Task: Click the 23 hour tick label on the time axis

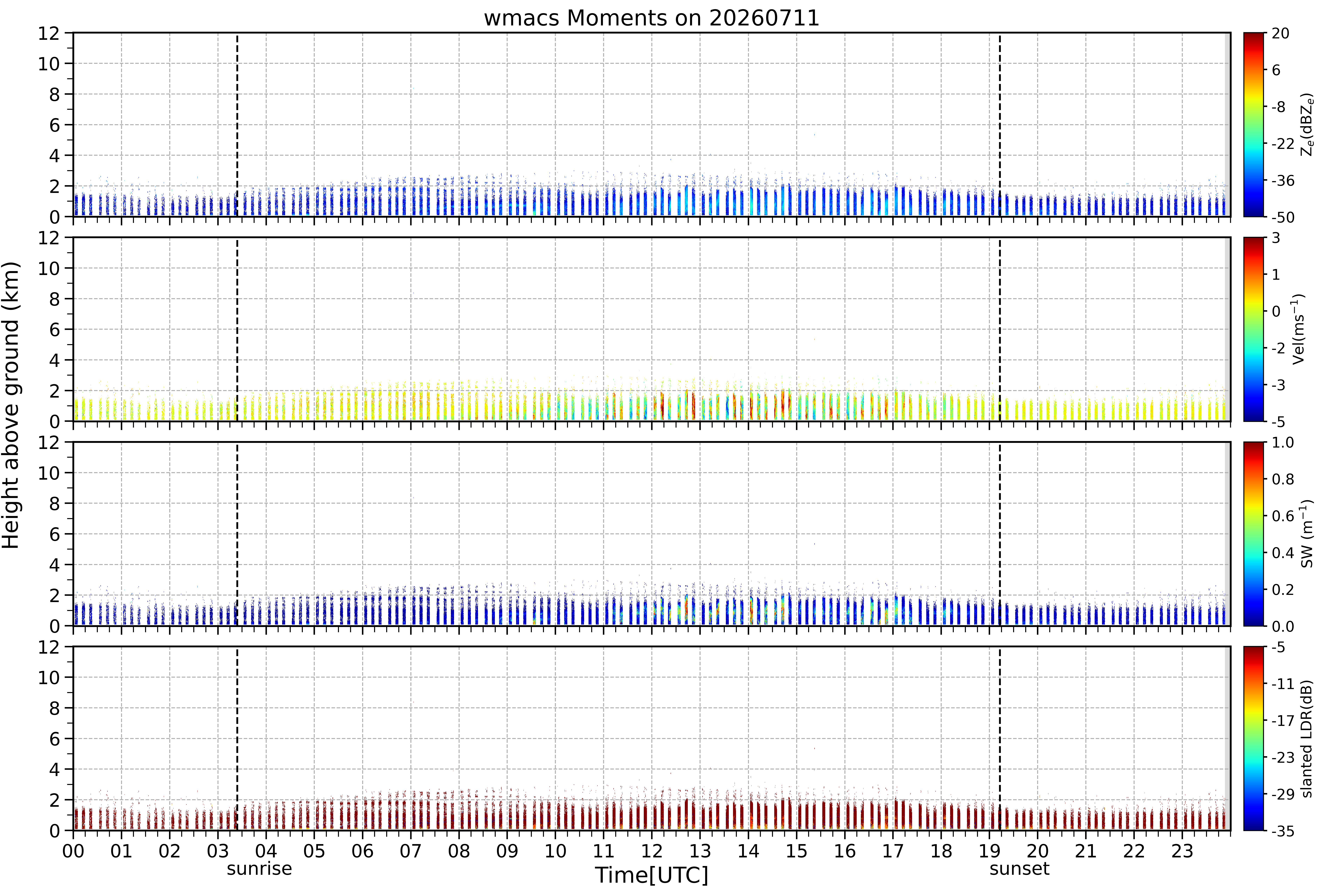Action: pos(1182,851)
